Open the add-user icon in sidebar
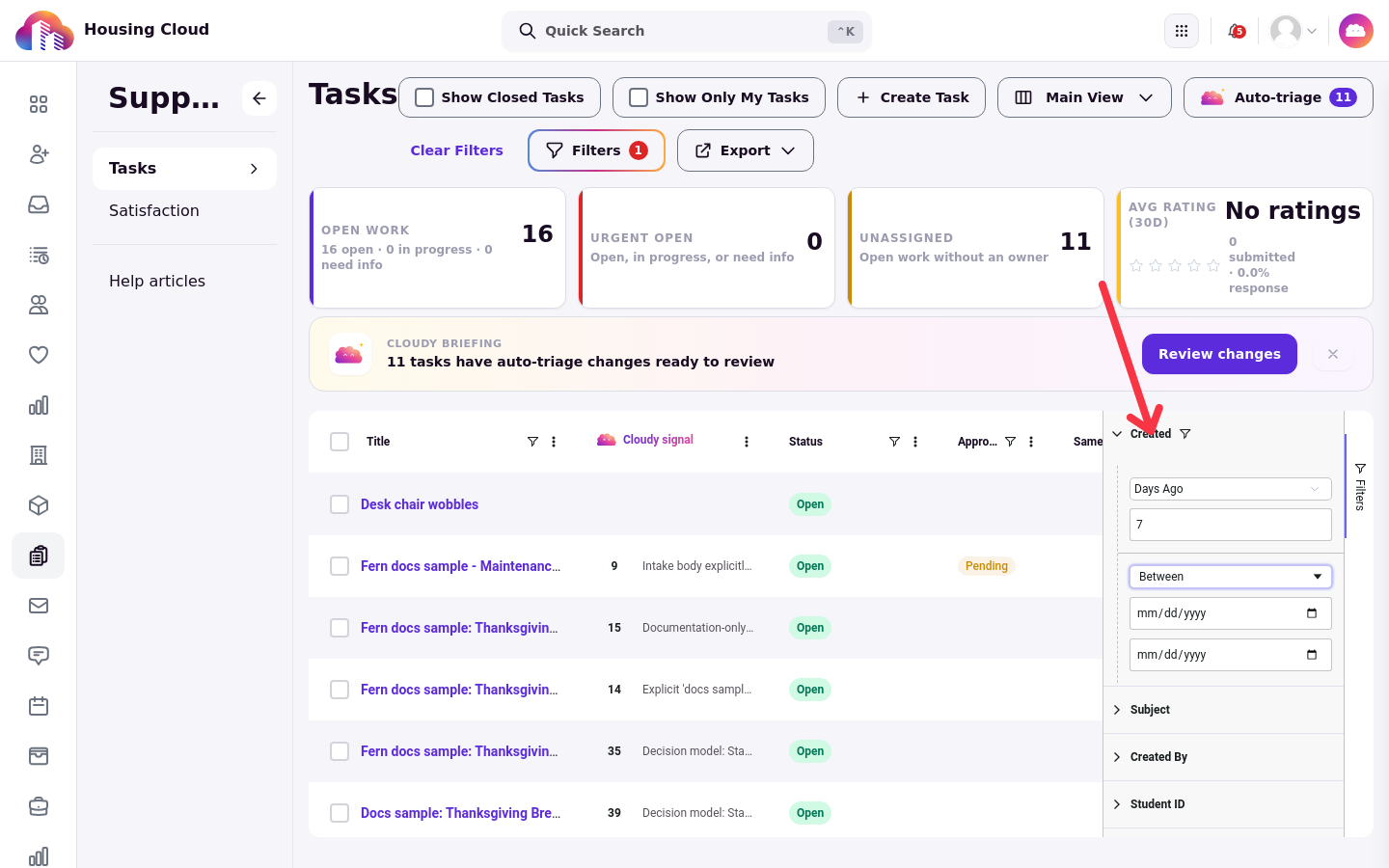The height and width of the screenshot is (868, 1389). click(x=39, y=154)
